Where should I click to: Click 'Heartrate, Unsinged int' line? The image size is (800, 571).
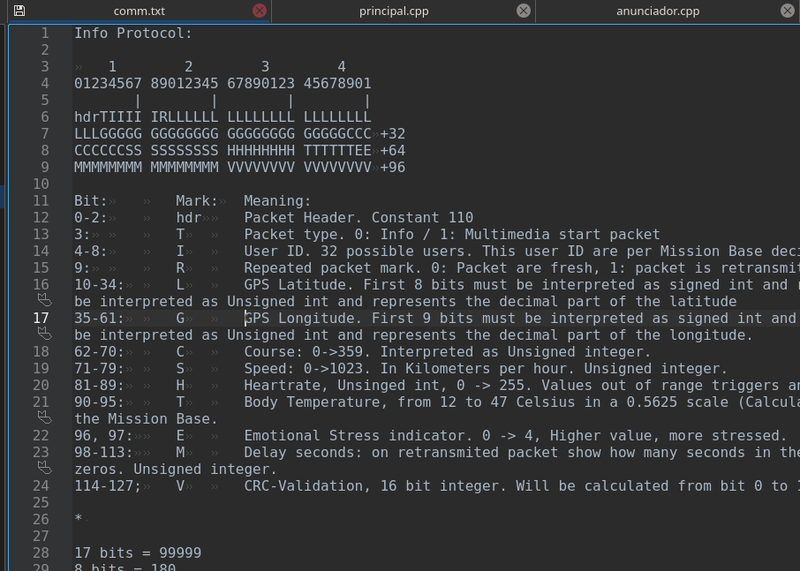coord(521,386)
